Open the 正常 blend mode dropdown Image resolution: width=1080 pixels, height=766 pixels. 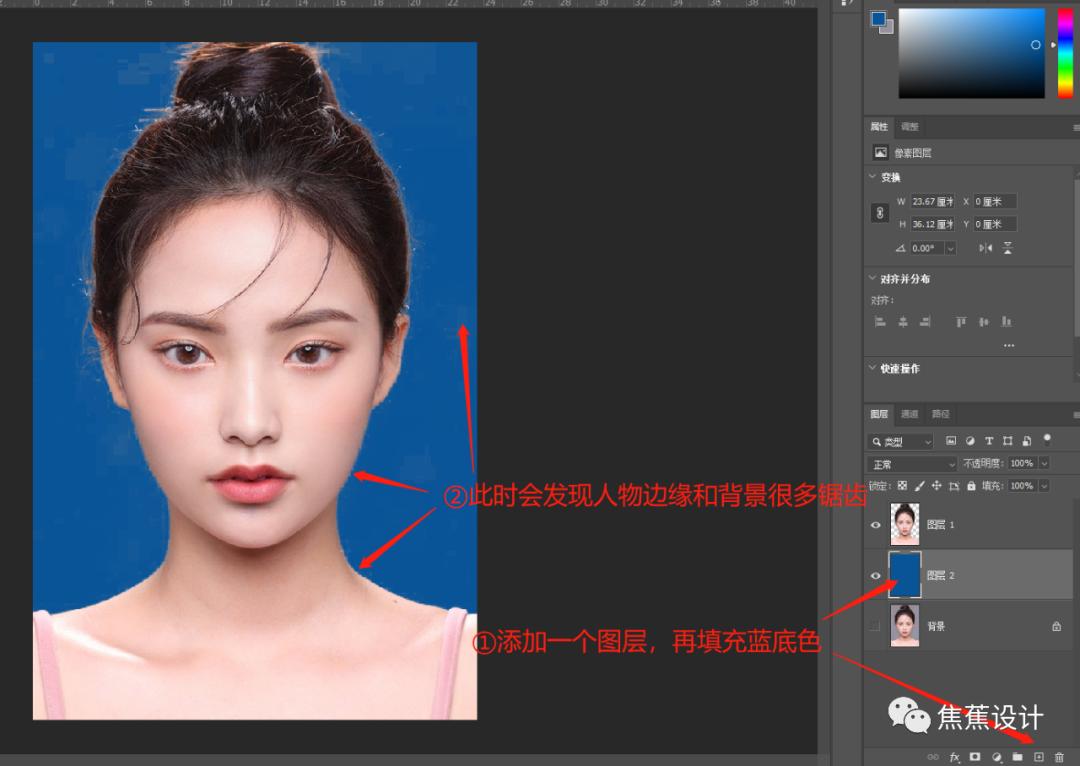click(910, 463)
